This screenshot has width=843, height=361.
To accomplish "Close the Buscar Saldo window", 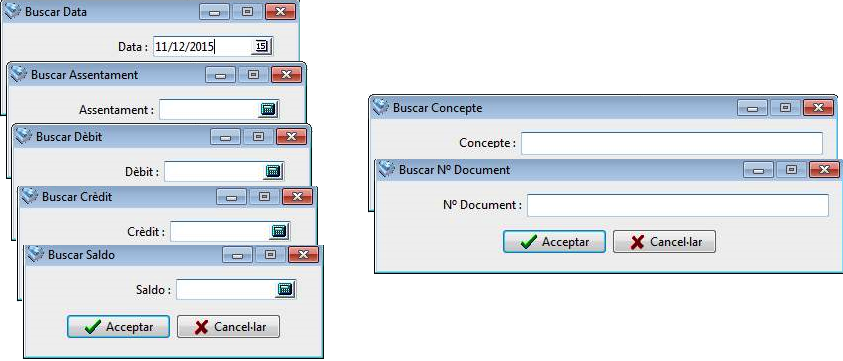I will click(x=303, y=254).
